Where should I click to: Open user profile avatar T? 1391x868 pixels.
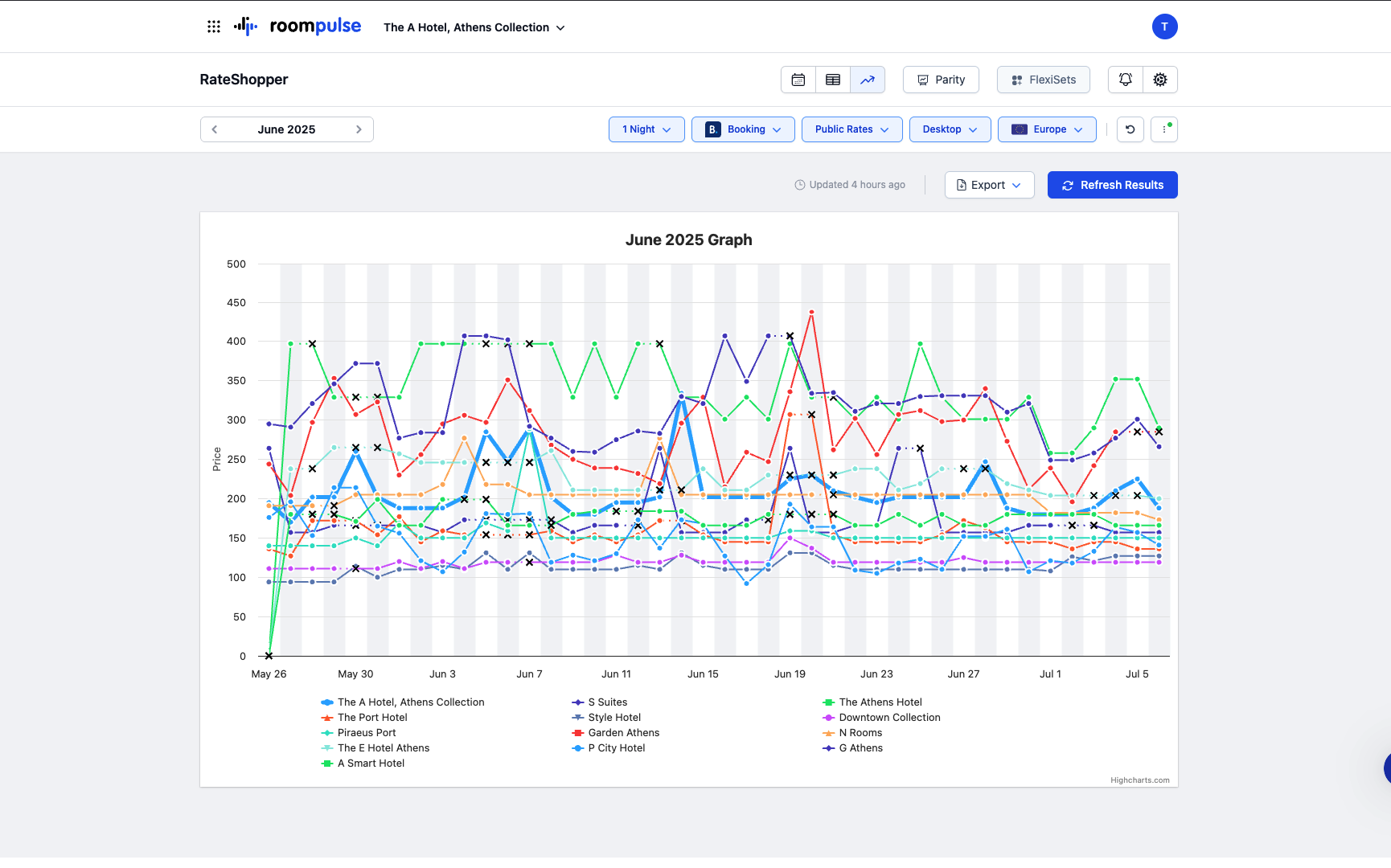(1164, 27)
